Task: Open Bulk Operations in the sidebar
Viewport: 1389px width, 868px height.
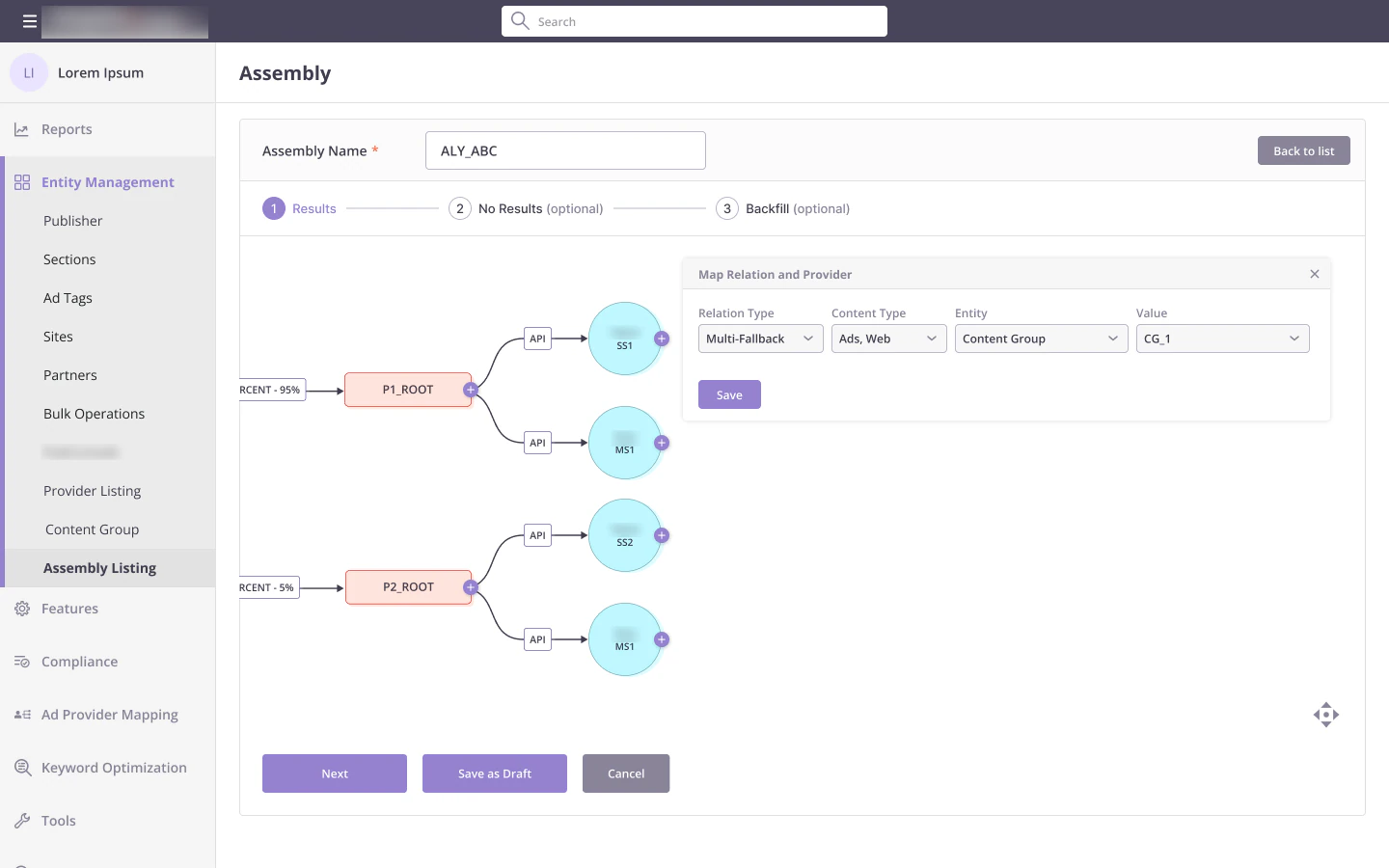Action: (95, 414)
